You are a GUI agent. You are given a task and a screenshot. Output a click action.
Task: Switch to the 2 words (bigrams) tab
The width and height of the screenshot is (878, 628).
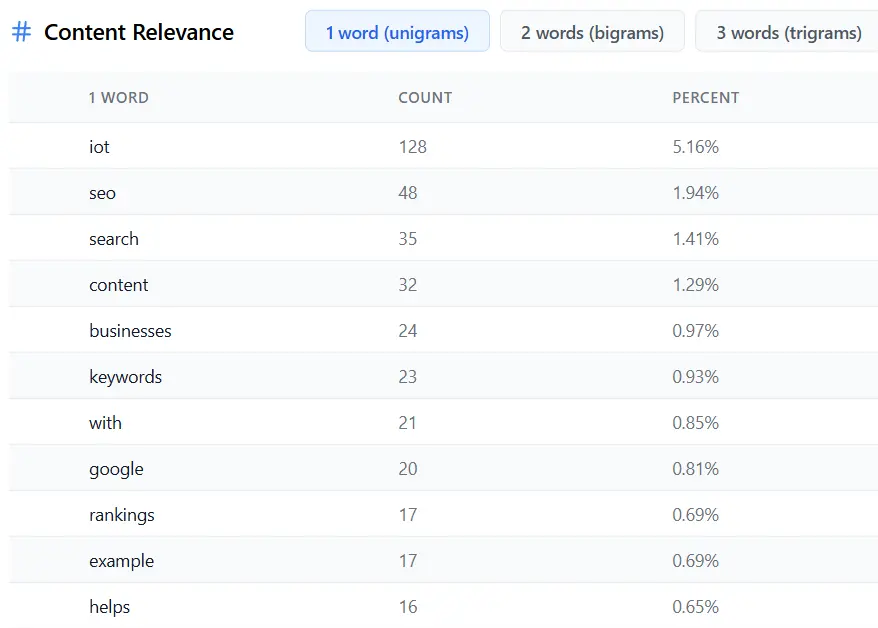pos(592,31)
